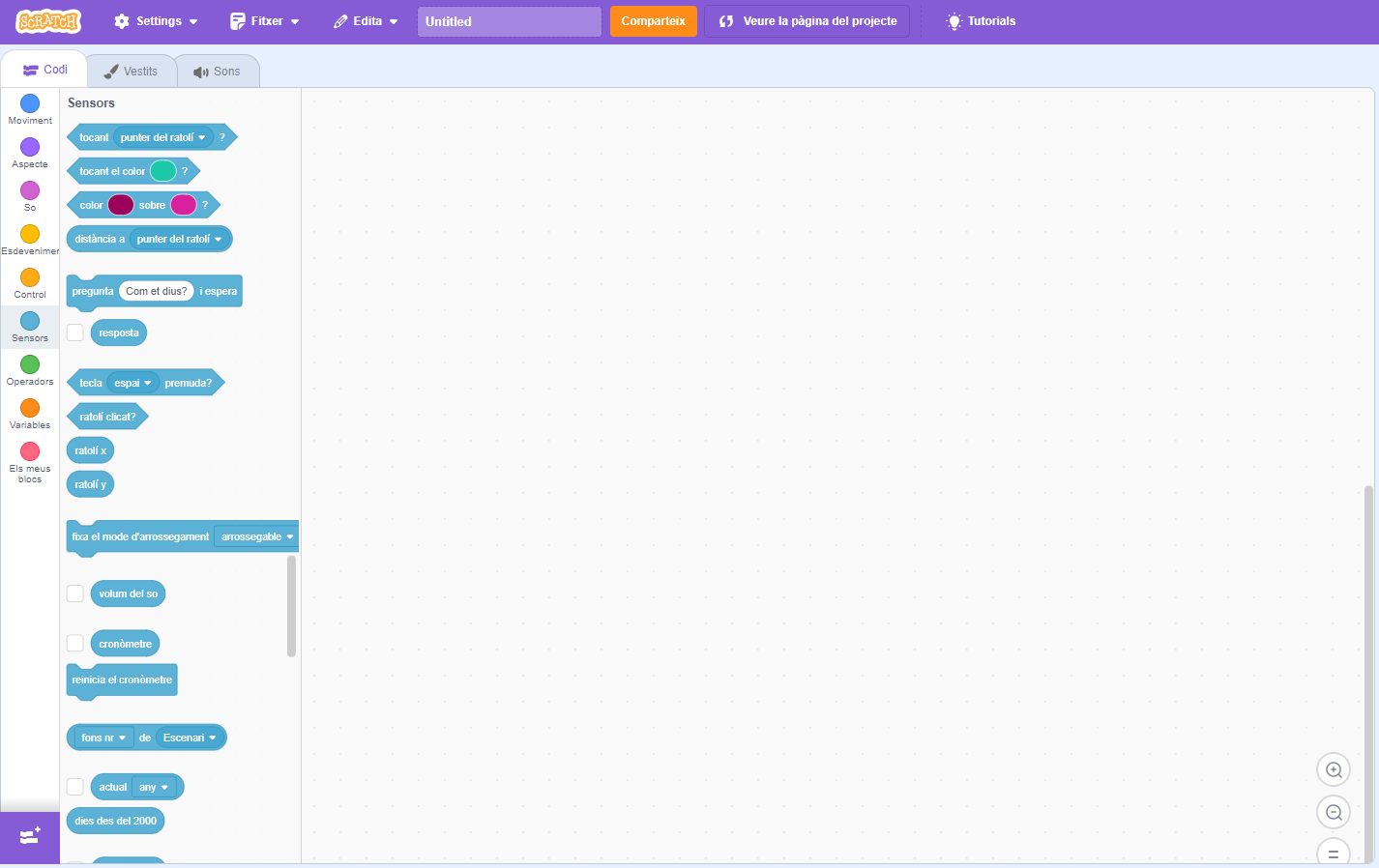Click the add extension button
Image resolution: width=1379 pixels, height=868 pixels.
pos(30,836)
